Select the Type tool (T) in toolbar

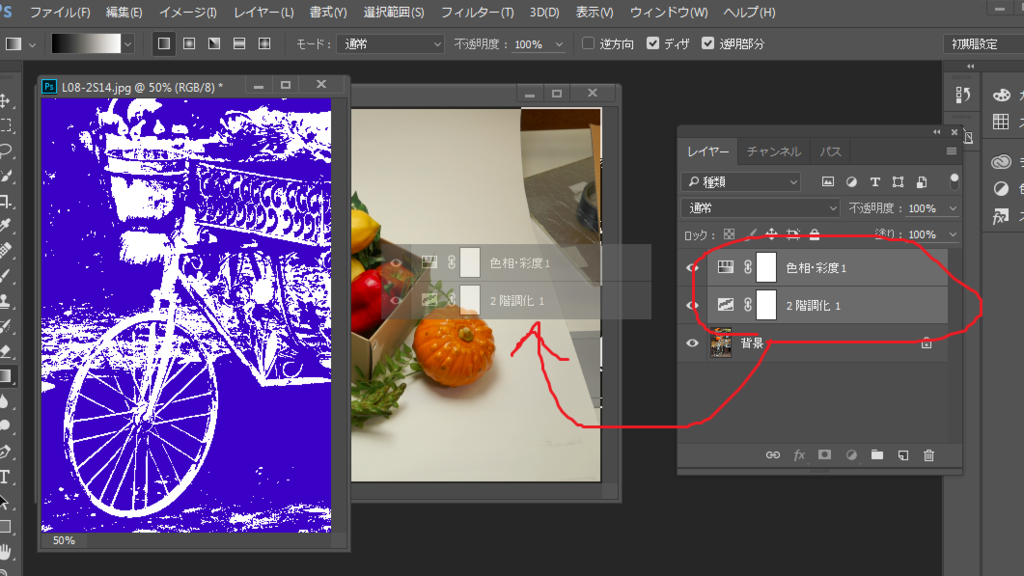5,477
